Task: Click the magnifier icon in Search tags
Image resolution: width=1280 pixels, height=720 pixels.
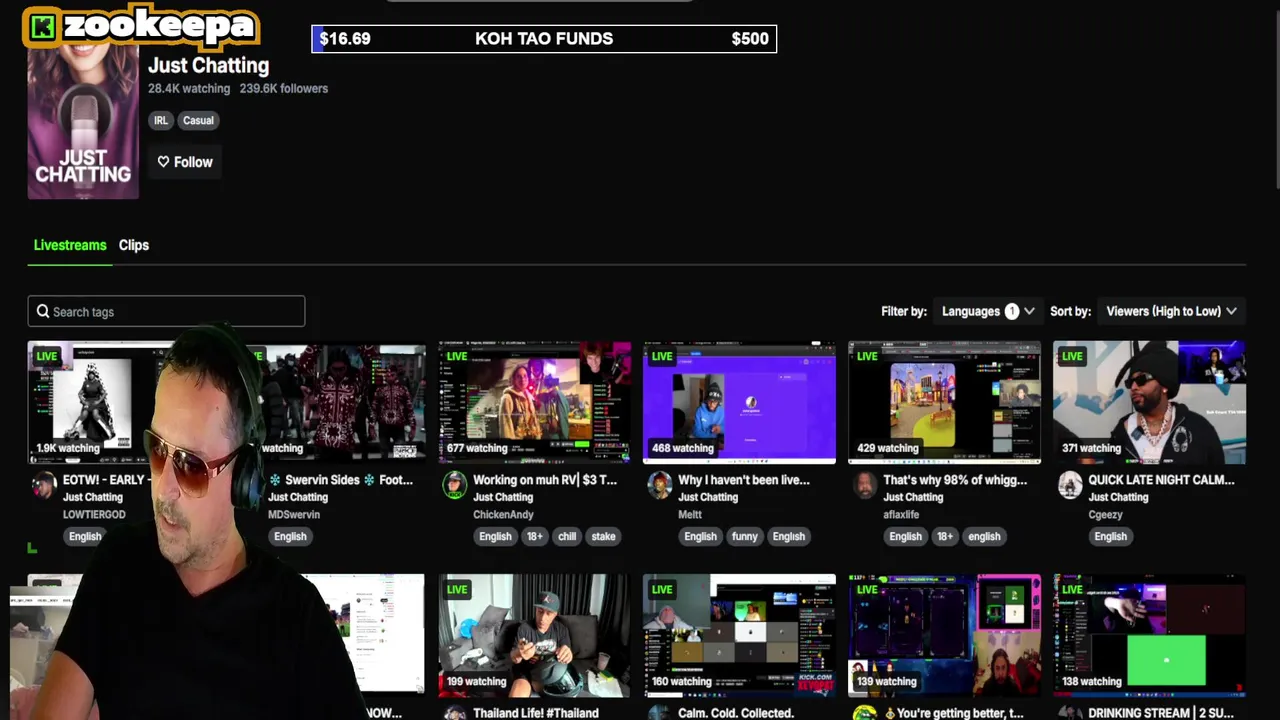Action: pyautogui.click(x=43, y=311)
